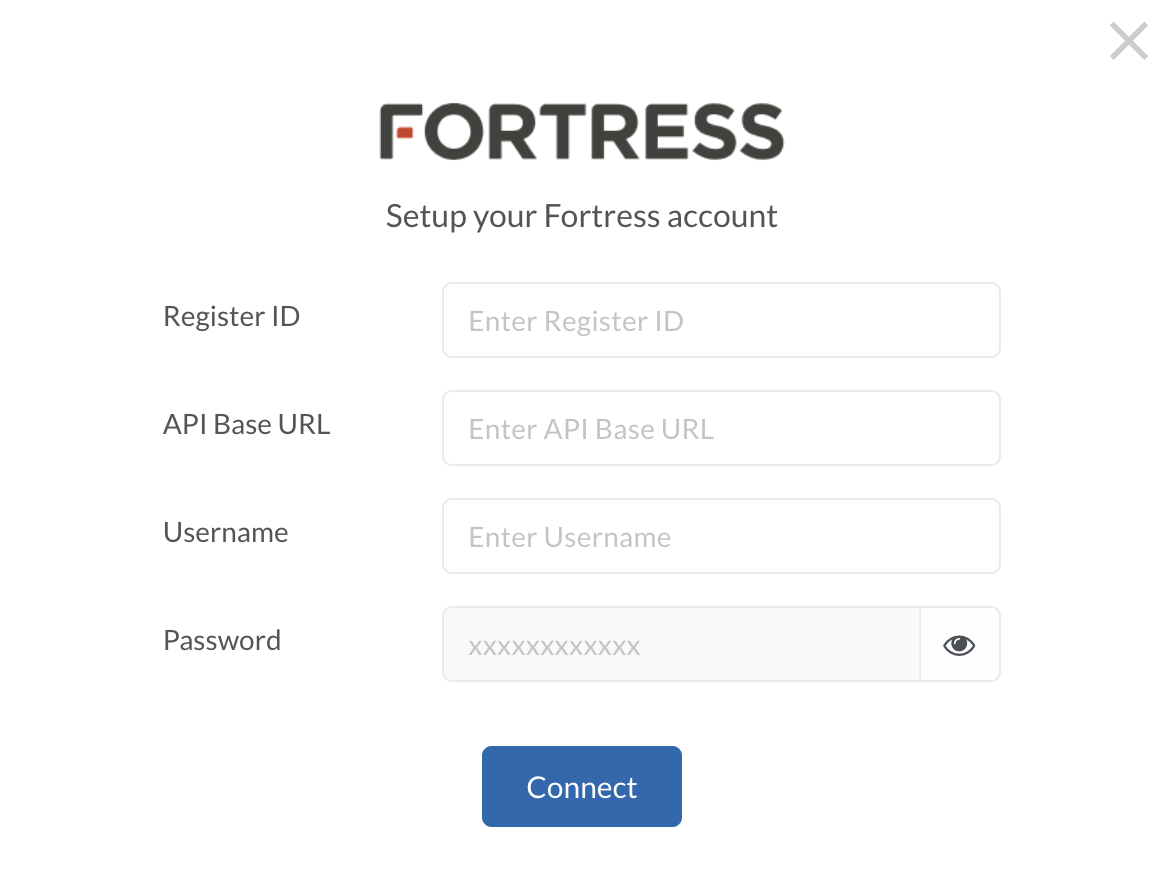Image resolution: width=1168 pixels, height=888 pixels.
Task: Toggle password visibility off after revealing
Action: 958,644
